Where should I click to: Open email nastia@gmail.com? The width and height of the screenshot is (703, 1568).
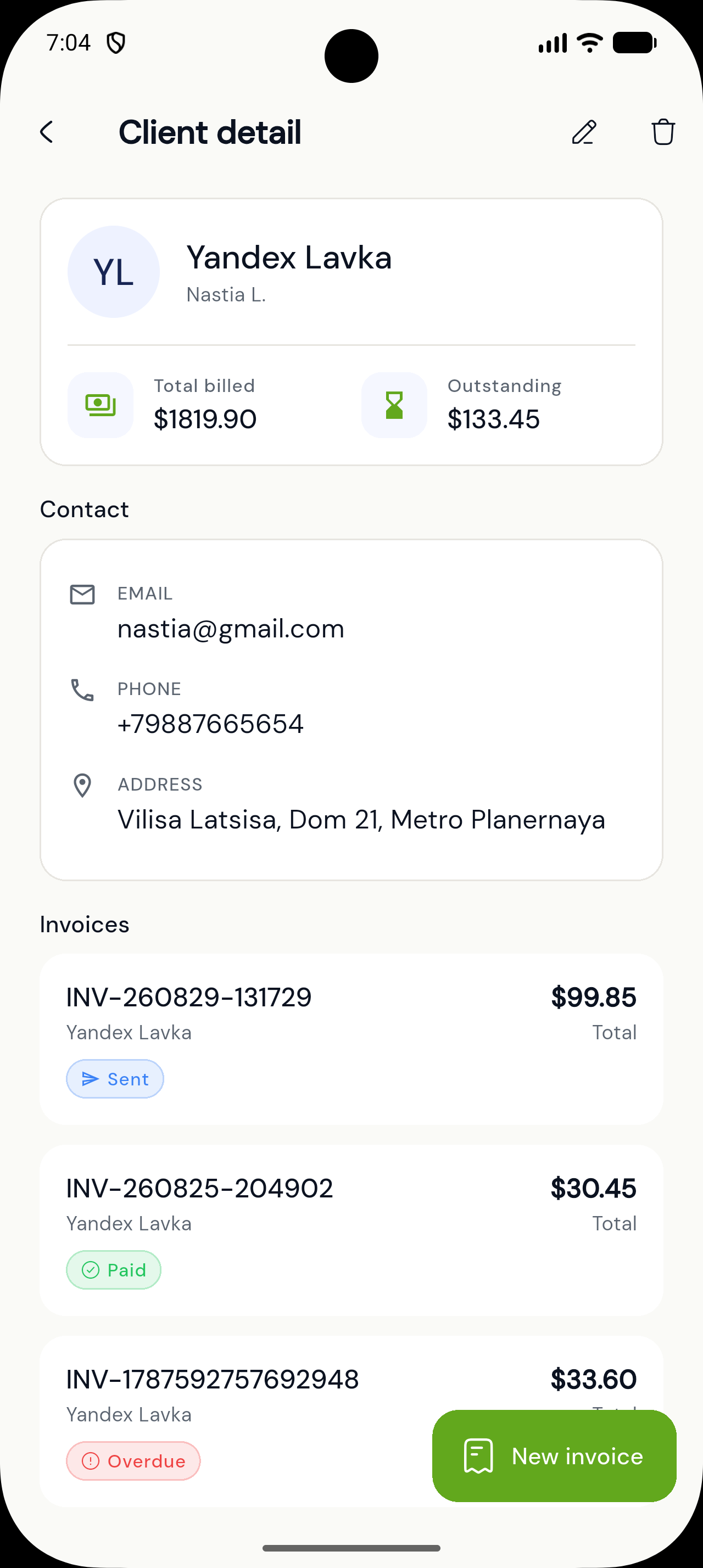231,629
